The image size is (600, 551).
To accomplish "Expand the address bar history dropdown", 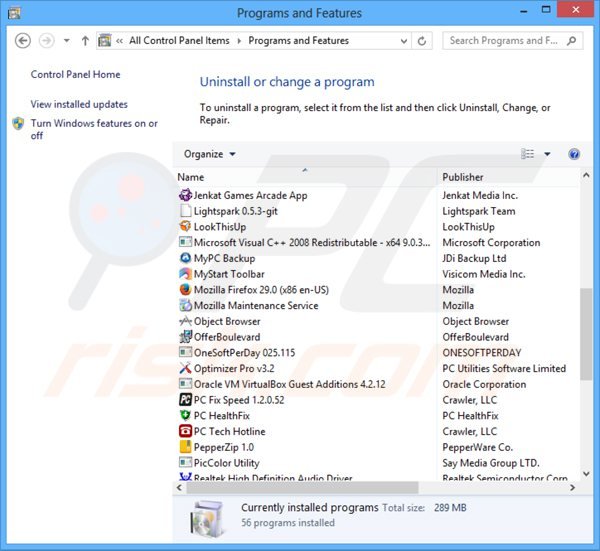I will pyautogui.click(x=403, y=41).
